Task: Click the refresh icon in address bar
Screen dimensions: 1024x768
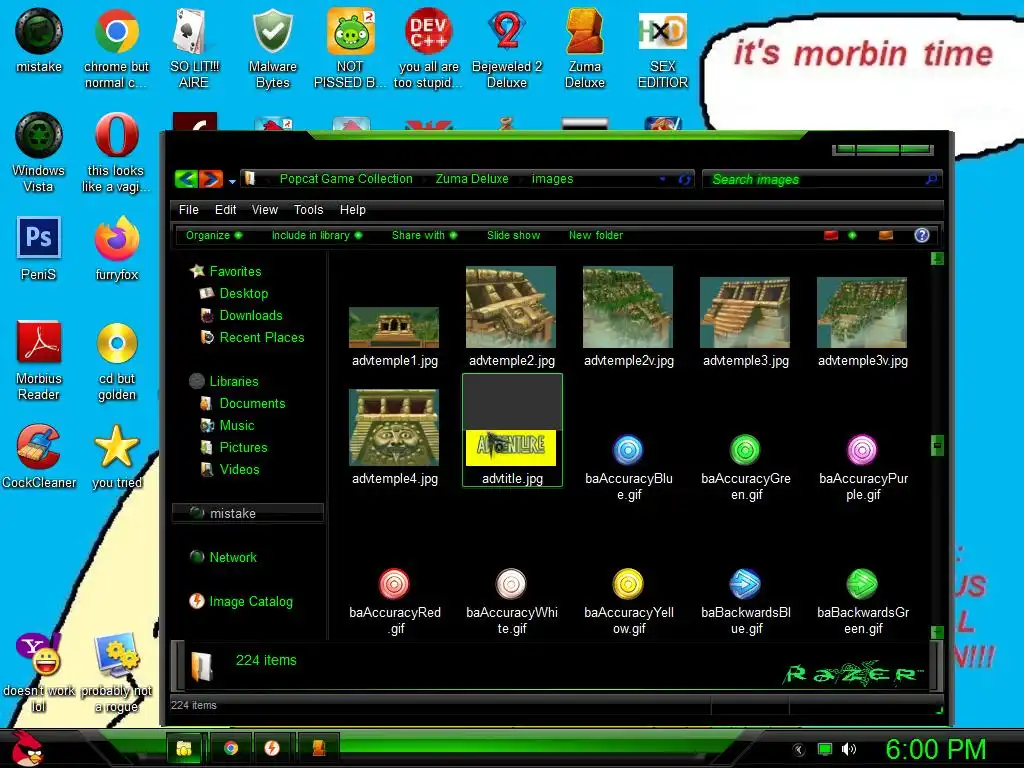Action: click(x=684, y=179)
